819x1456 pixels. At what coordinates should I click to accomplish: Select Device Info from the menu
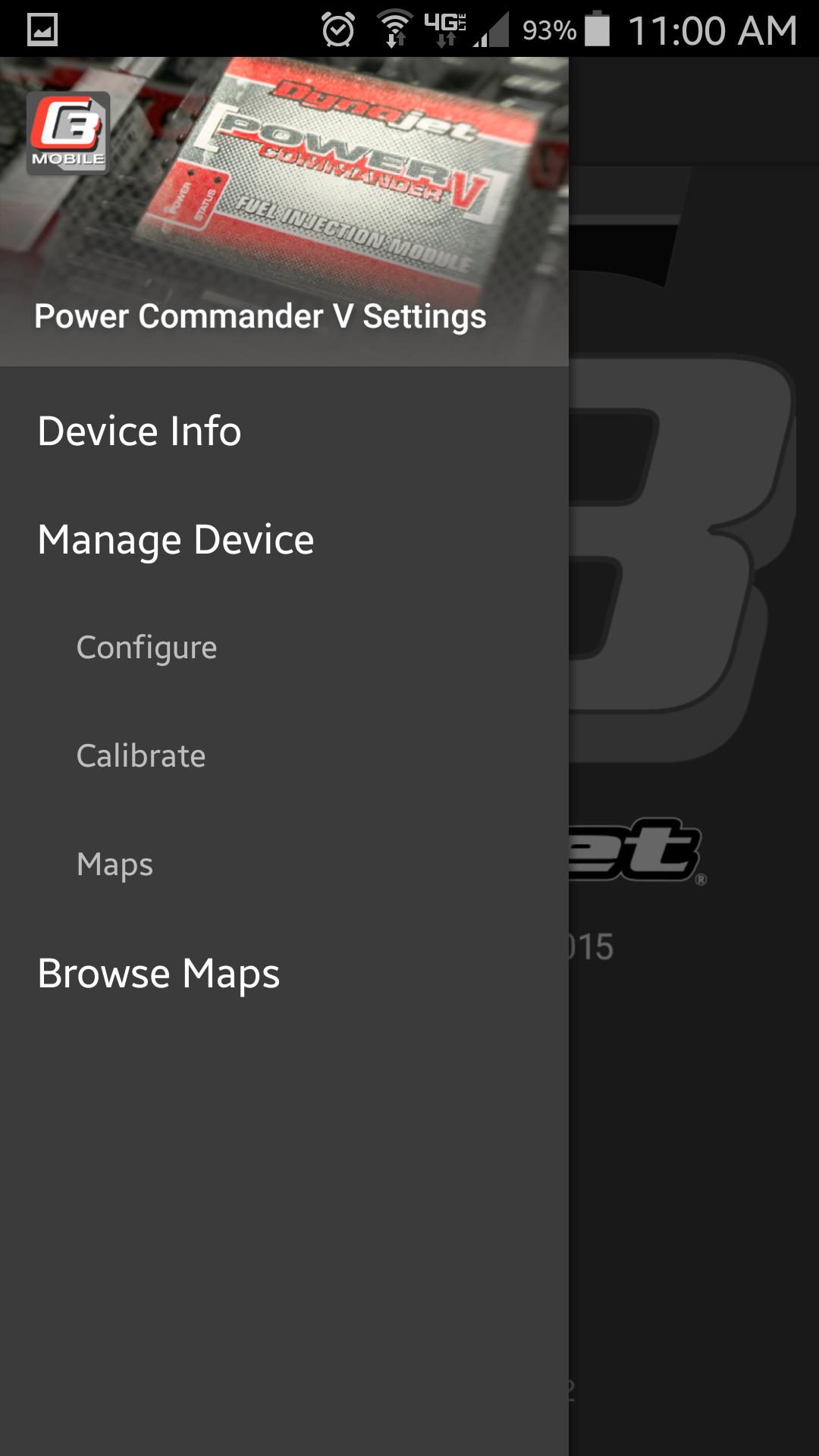click(x=139, y=431)
